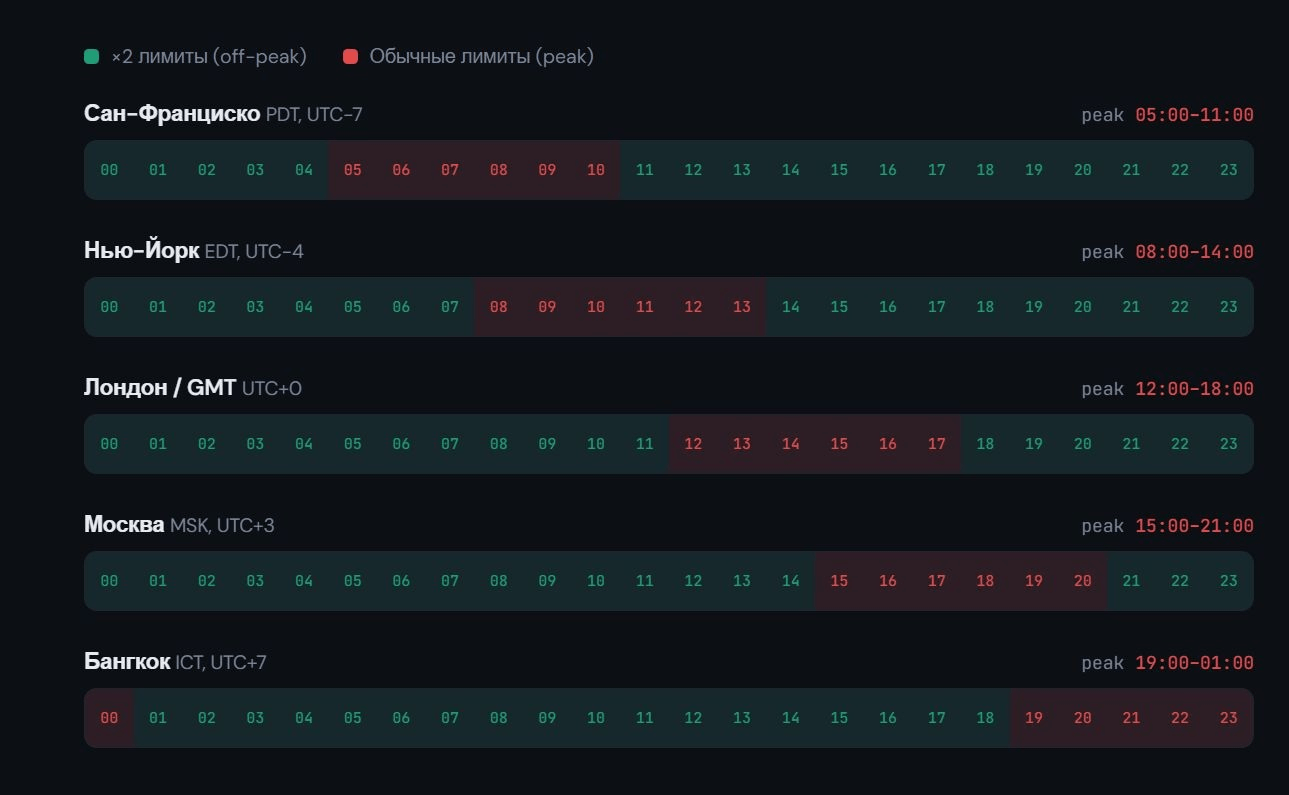
Task: Pick hour 20 in the Москва timeline
Action: pyautogui.click(x=1082, y=581)
